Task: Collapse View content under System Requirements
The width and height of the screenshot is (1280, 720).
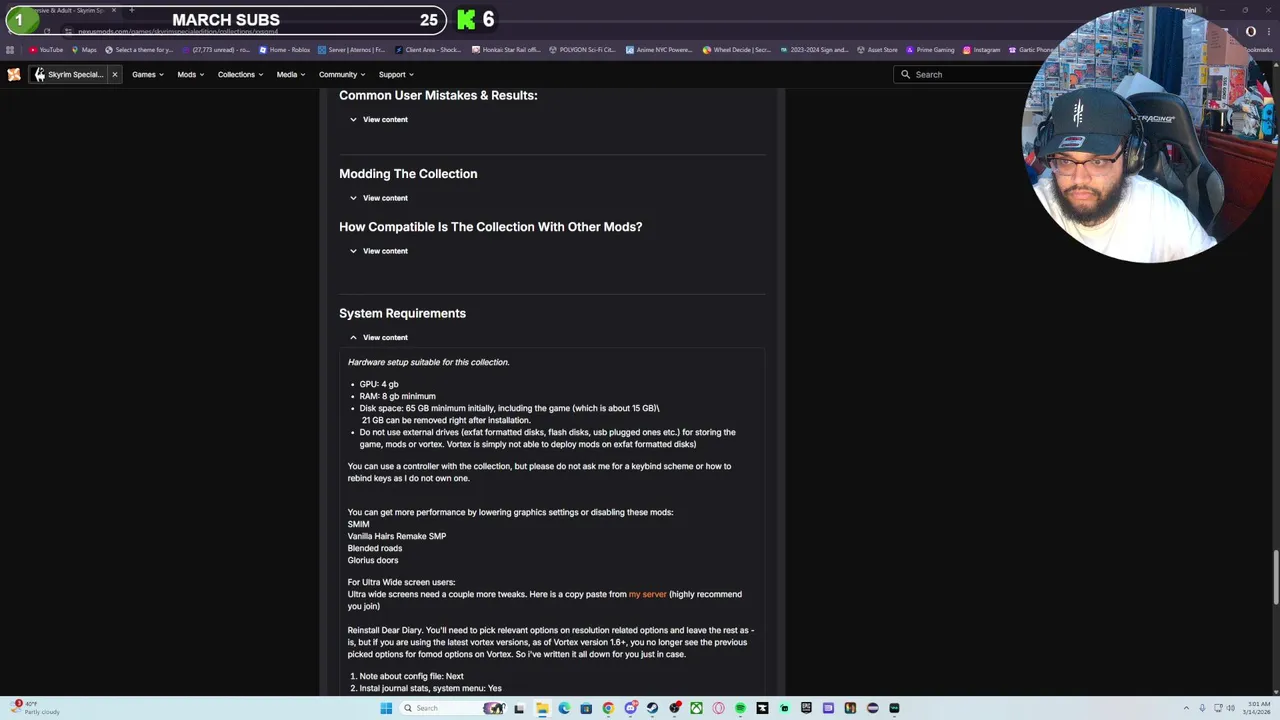Action: (x=378, y=337)
